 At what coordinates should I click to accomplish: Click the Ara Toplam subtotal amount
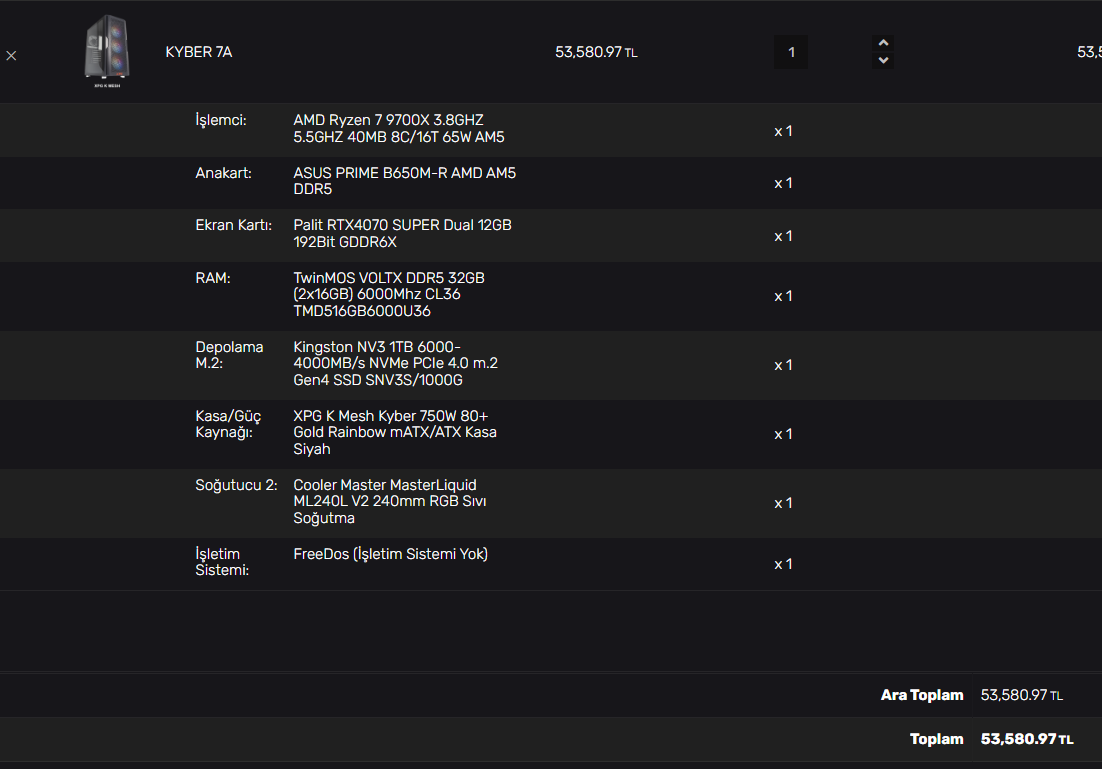click(x=1021, y=695)
